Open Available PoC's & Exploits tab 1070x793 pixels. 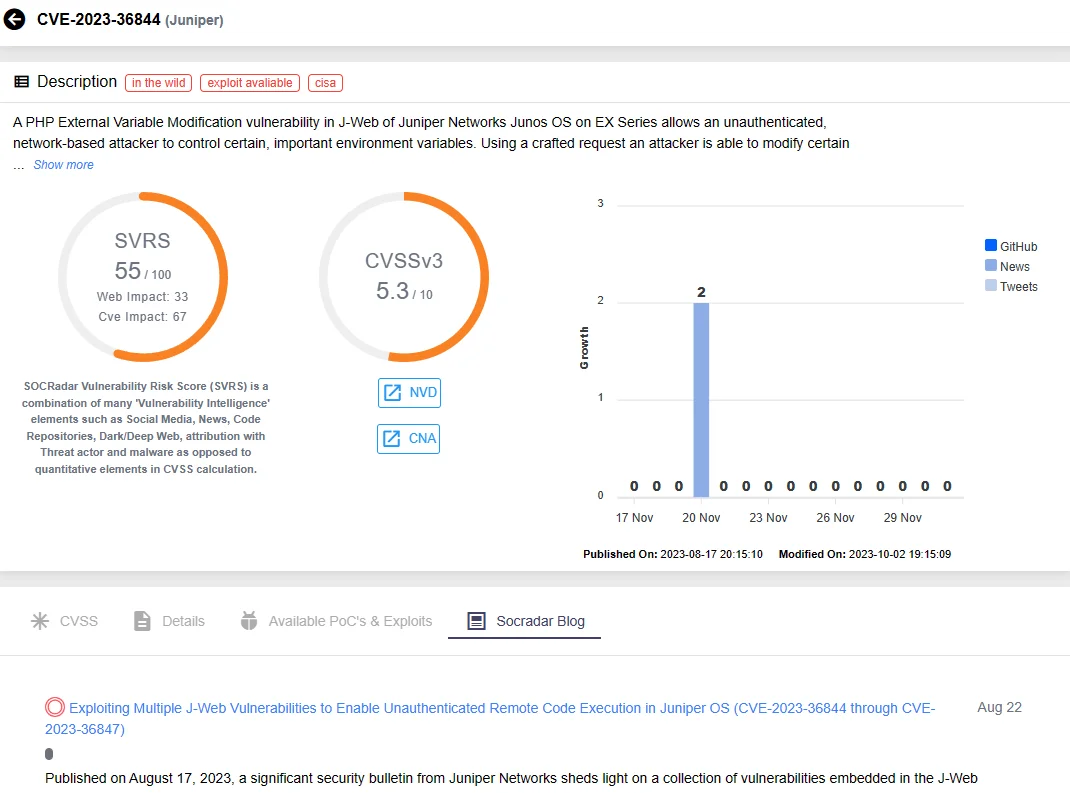click(x=336, y=621)
